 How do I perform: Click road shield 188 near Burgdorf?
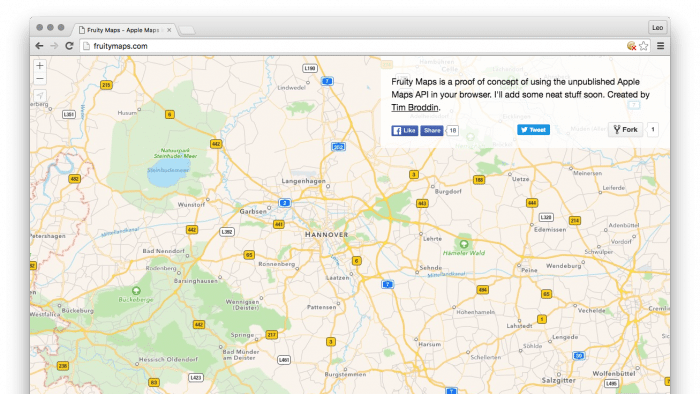click(479, 180)
